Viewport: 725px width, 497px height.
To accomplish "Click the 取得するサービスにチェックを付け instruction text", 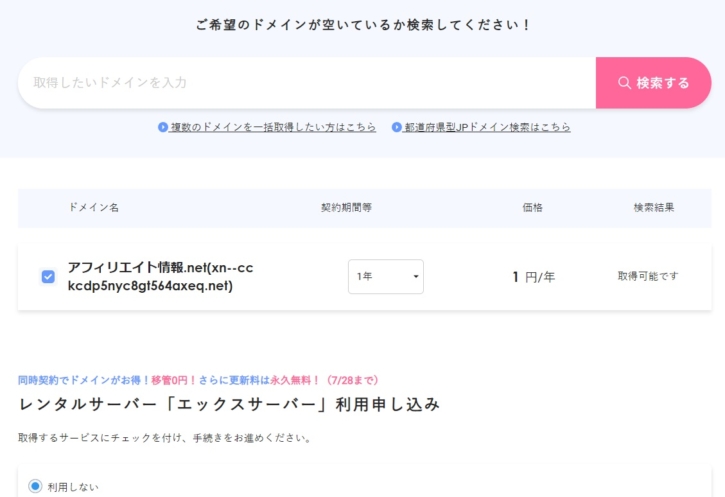I will point(164,438).
